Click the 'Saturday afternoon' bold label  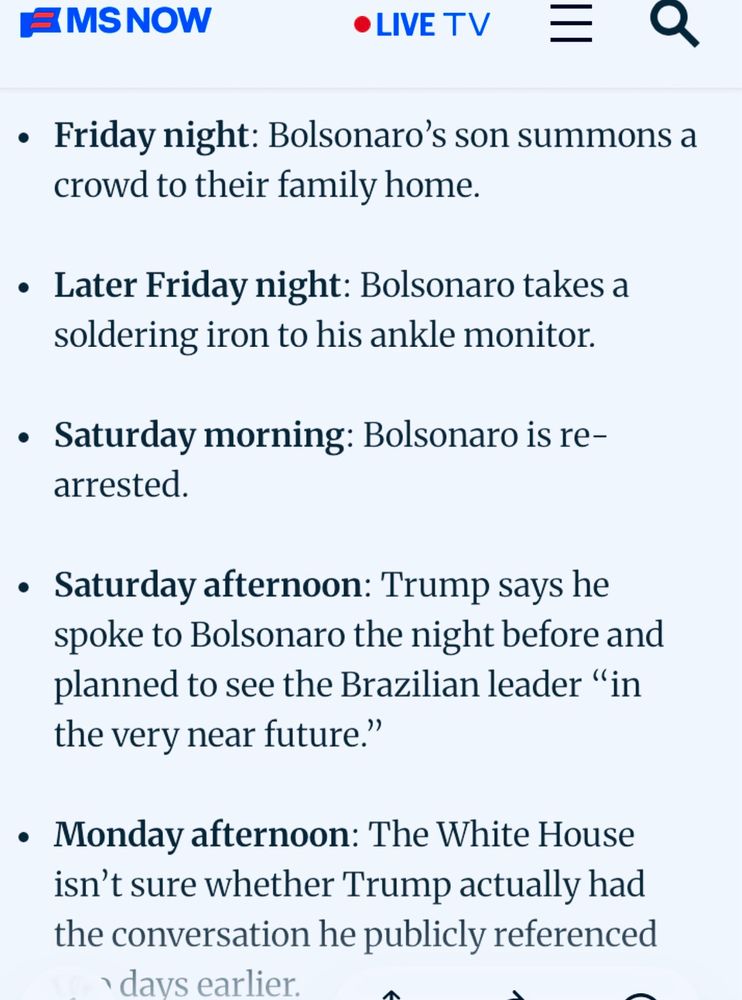[x=208, y=585]
